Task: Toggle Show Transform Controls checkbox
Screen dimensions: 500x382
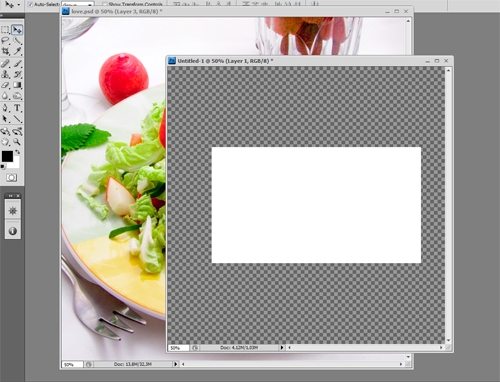Action: (105, 4)
